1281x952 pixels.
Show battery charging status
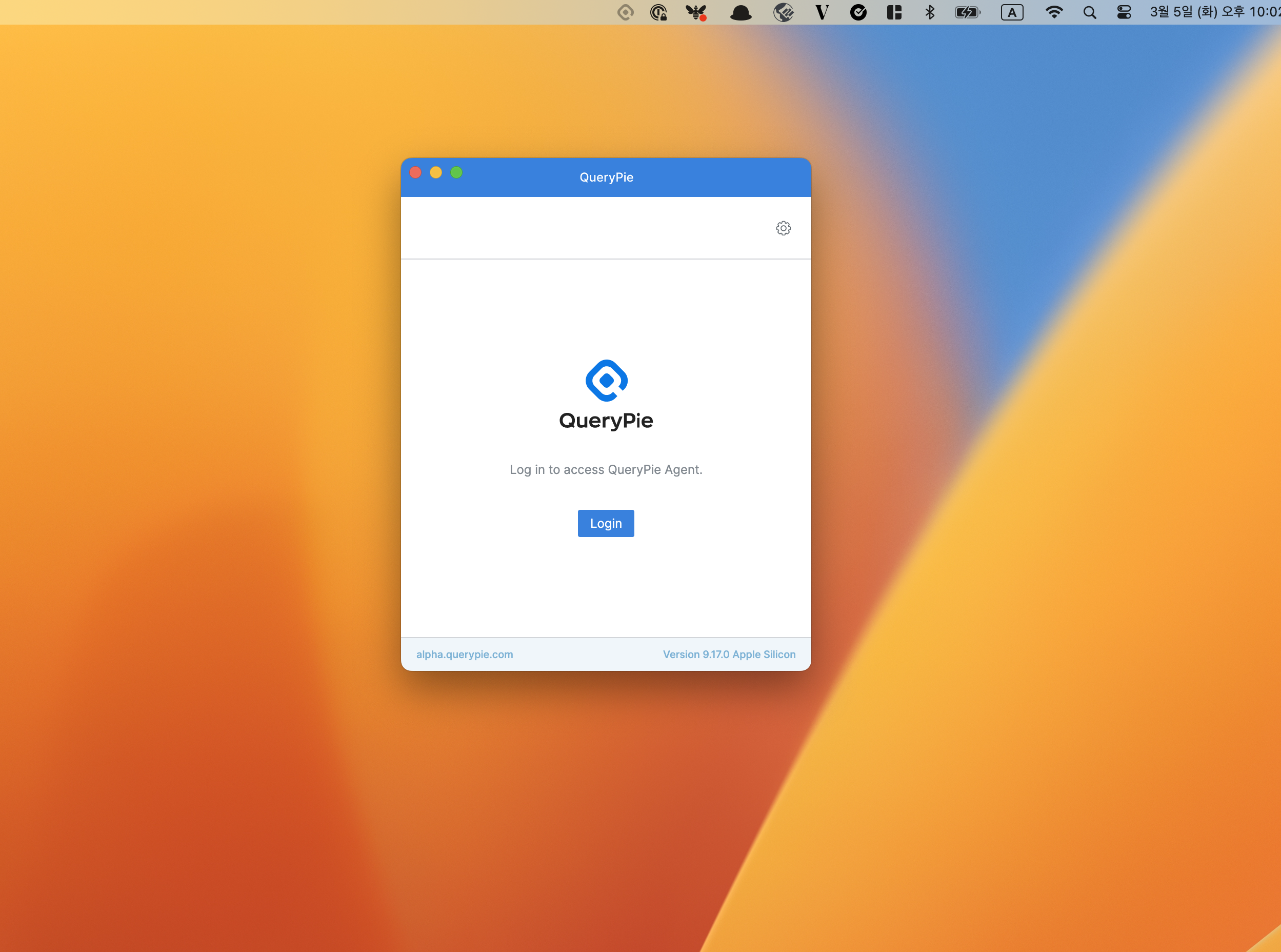point(967,13)
